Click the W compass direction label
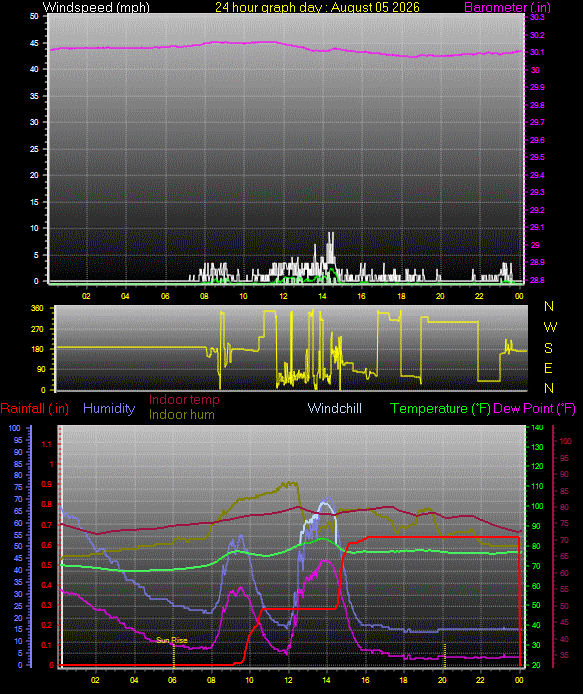Screen dimensions: 583x694 (550, 327)
